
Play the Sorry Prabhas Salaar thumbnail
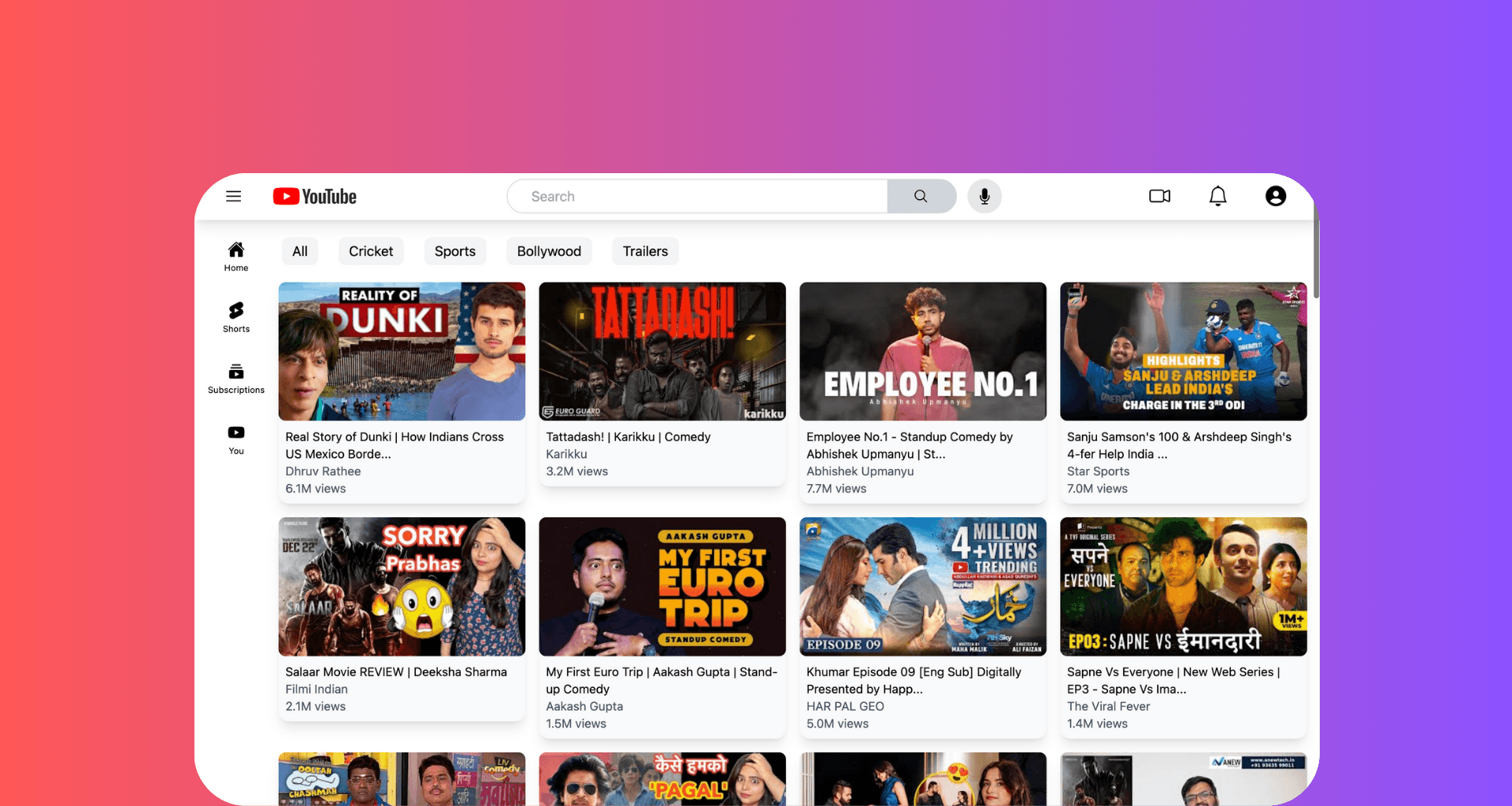point(402,586)
